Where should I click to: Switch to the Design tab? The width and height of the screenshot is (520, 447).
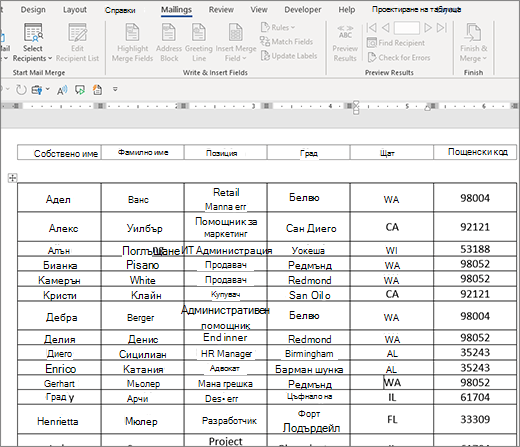click(x=33, y=10)
